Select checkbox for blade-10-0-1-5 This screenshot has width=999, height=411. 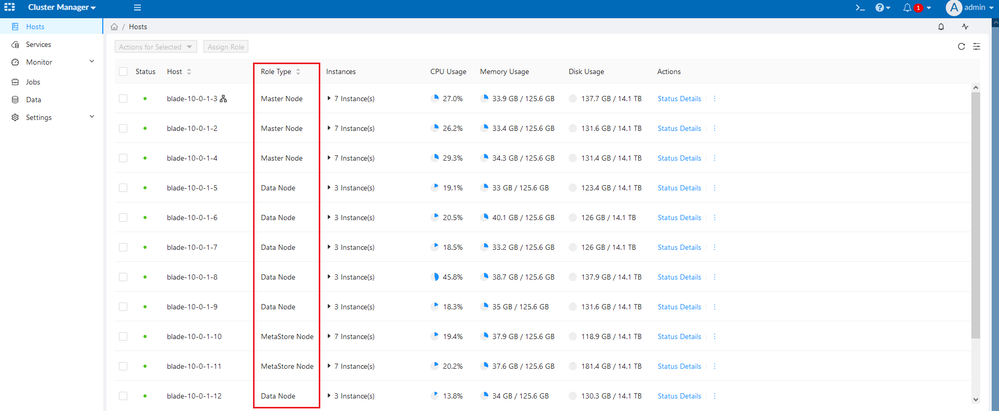tap(123, 188)
